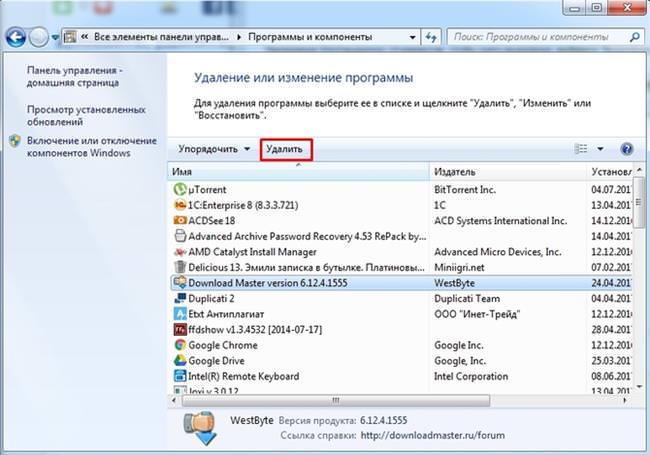Viewport: 650px width, 455px height.
Task: Click the Advanced Archive Password Recovery icon
Action: point(180,236)
